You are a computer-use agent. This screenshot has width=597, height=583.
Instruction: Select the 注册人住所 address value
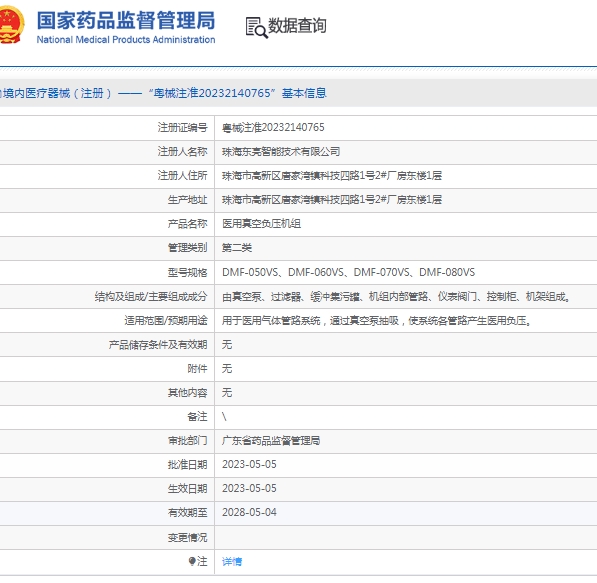[332, 176]
